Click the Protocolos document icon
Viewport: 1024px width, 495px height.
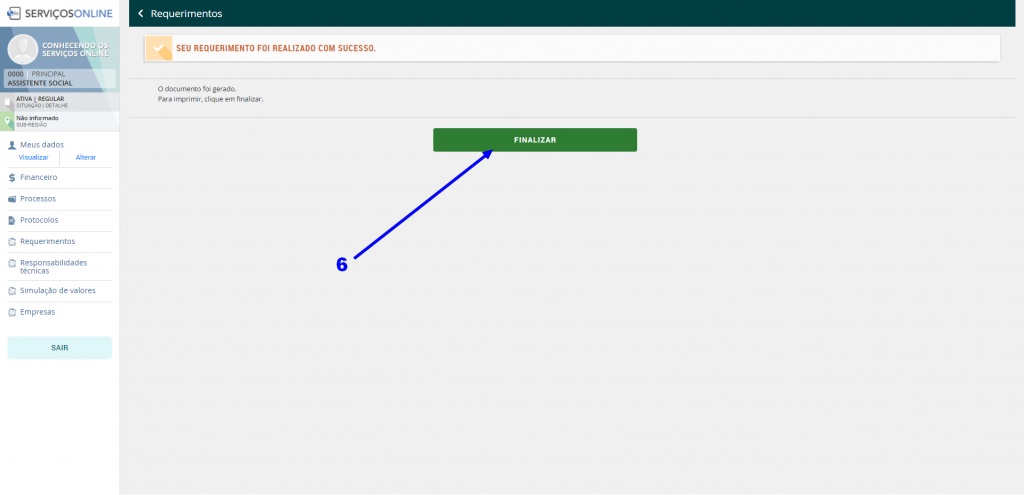[11, 220]
